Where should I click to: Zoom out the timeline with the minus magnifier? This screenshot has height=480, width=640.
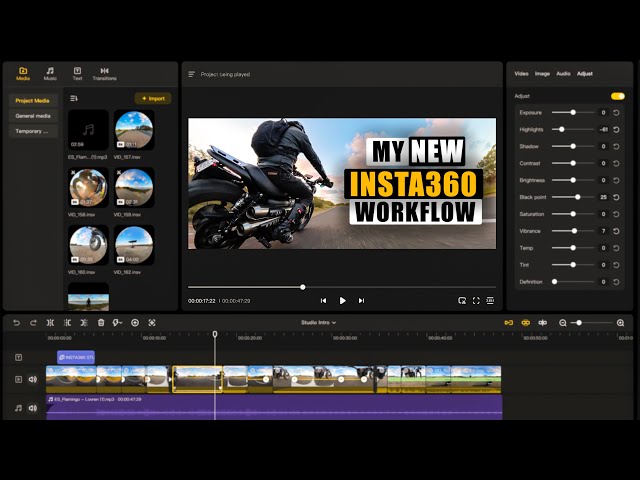point(562,323)
